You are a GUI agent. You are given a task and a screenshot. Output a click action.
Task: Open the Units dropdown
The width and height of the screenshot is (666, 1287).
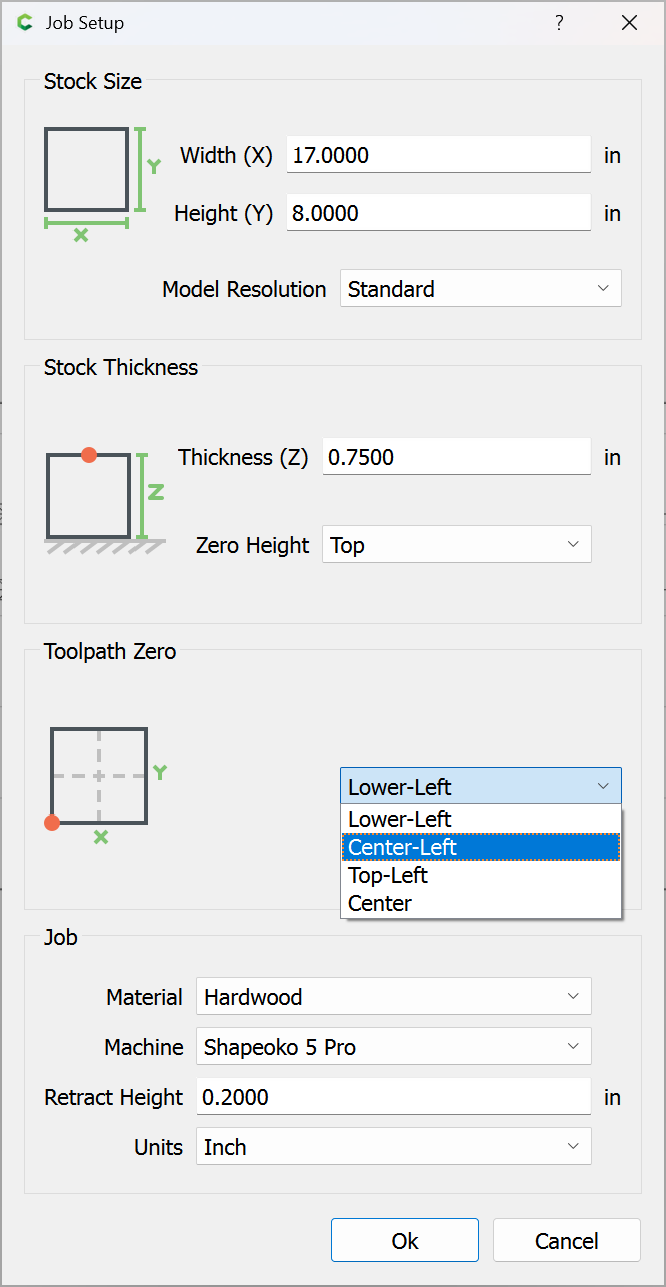tap(393, 1147)
